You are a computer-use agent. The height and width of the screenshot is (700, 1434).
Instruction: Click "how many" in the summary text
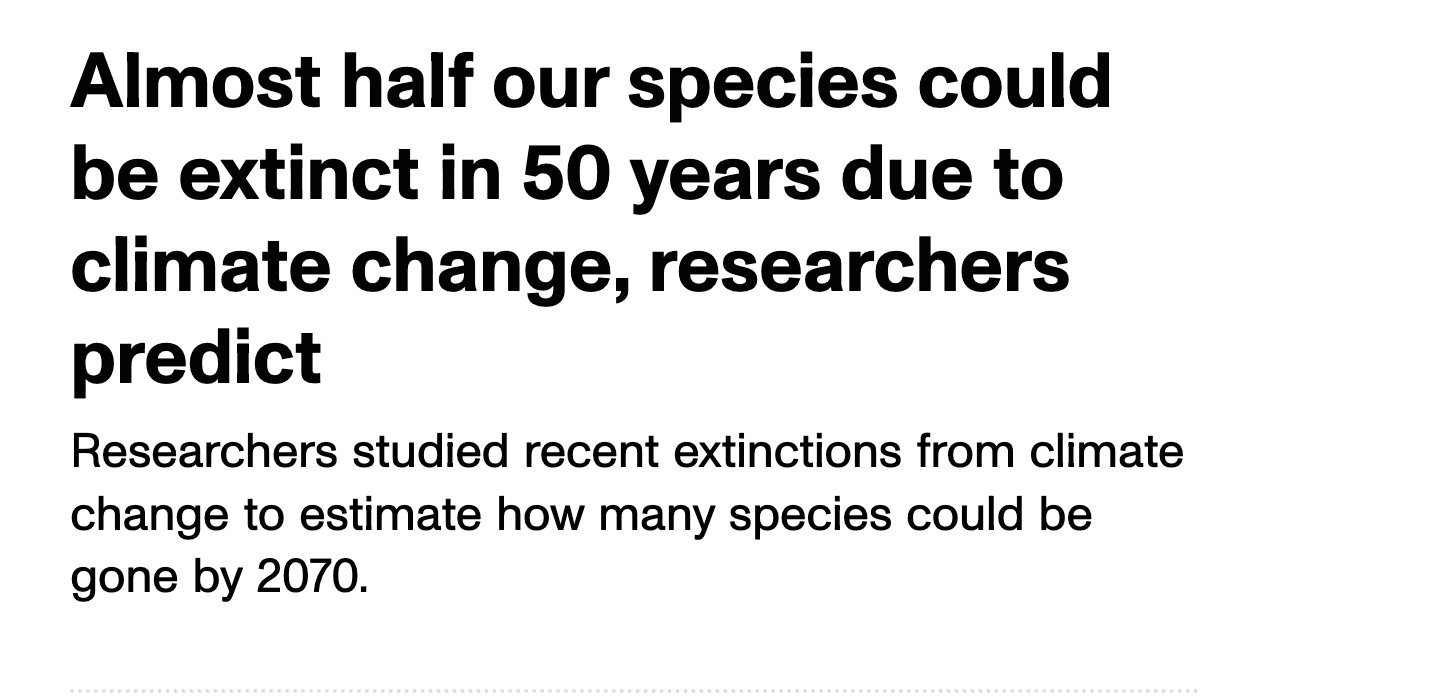click(606, 517)
